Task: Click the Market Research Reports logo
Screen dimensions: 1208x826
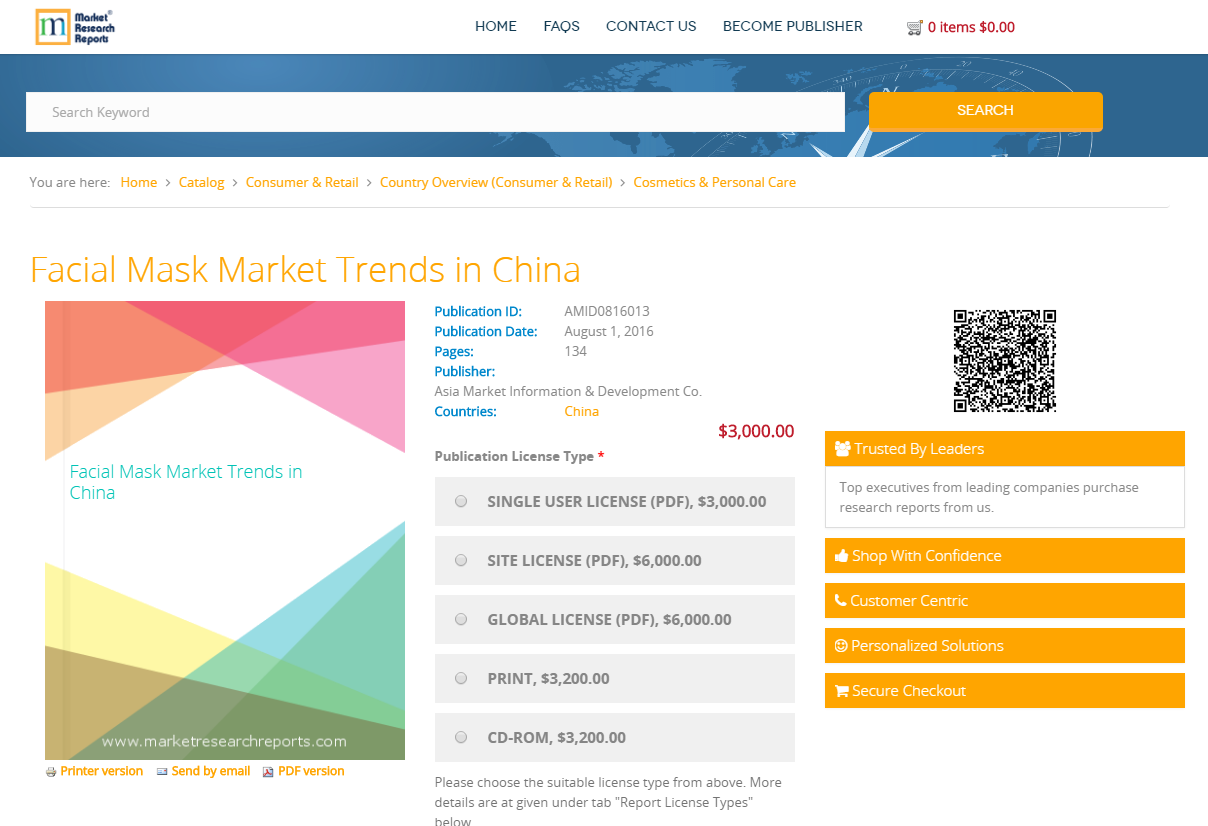Action: pos(74,26)
